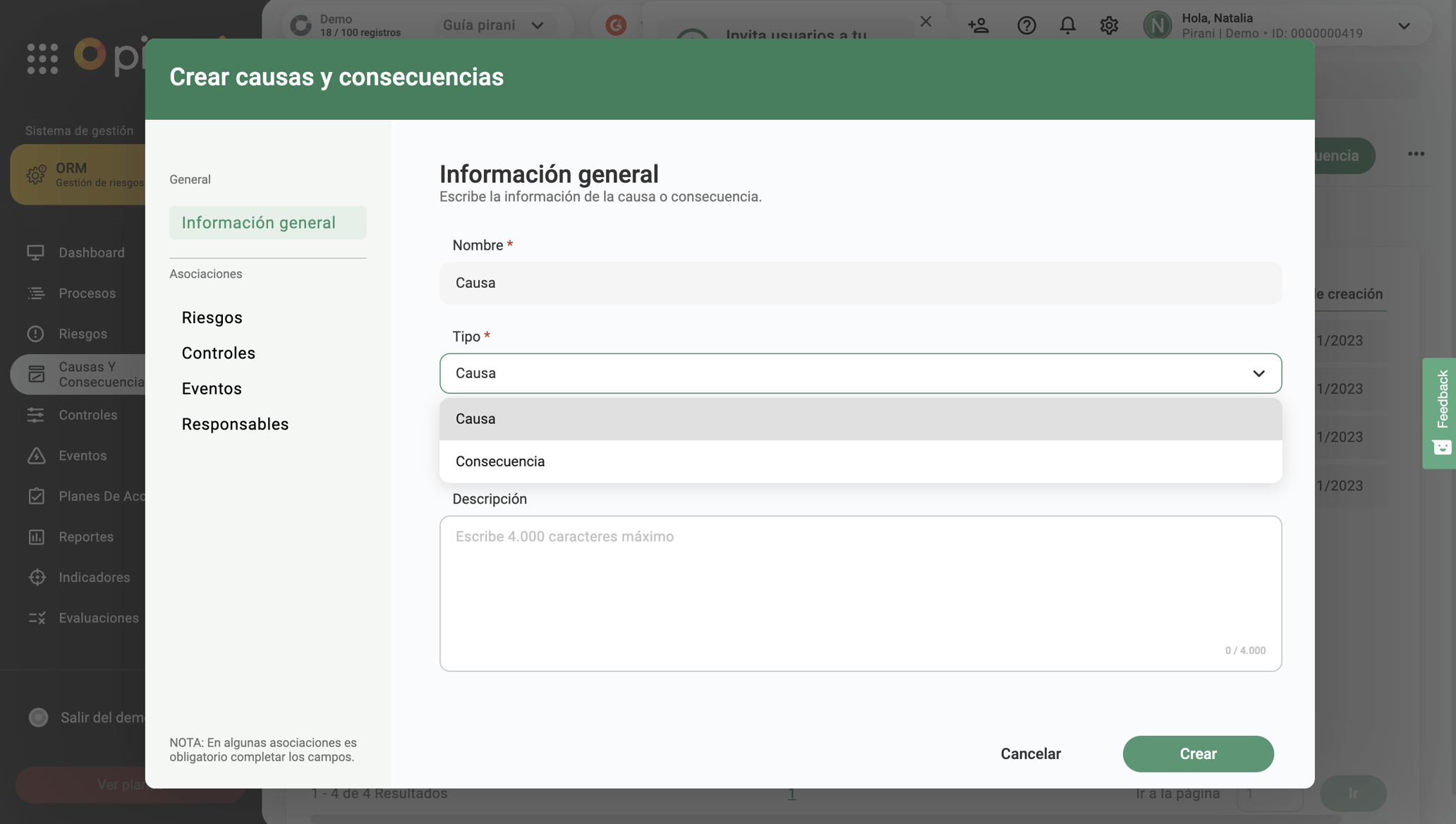1456x824 pixels.
Task: Click the Eventos warning triangle icon
Action: pyautogui.click(x=36, y=456)
